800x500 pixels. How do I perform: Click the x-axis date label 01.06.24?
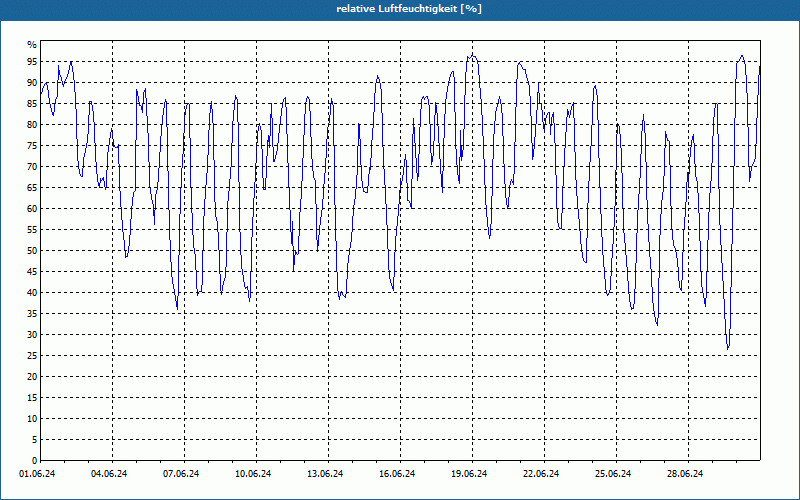37,474
